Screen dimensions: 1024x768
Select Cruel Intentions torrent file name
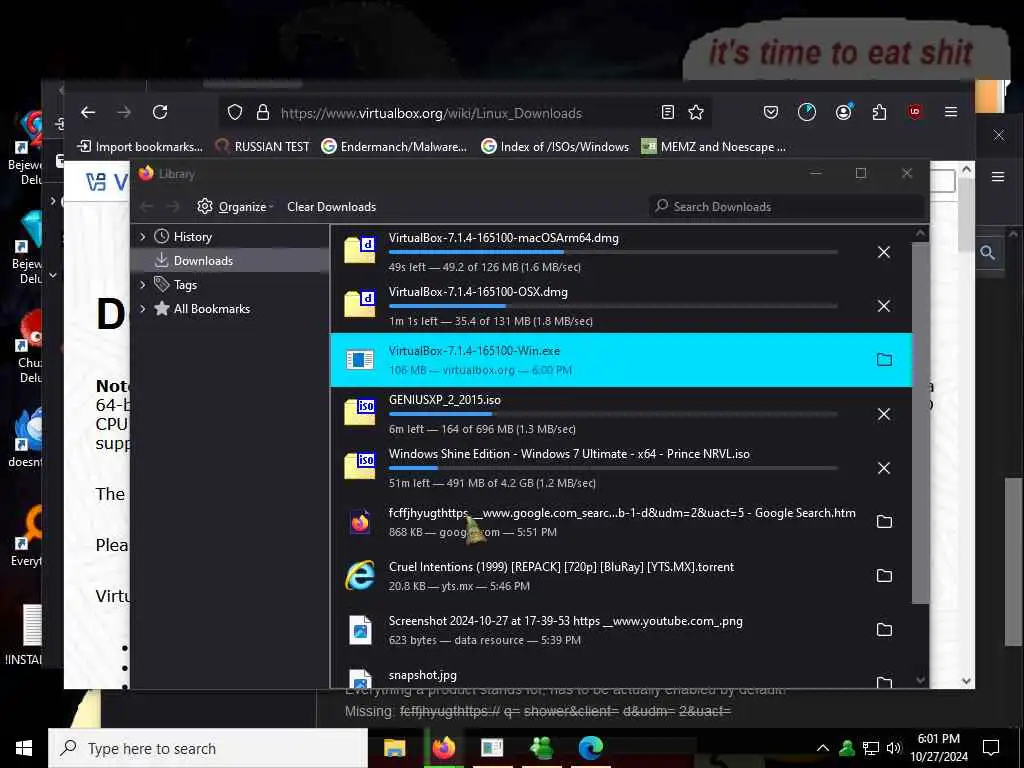click(561, 567)
